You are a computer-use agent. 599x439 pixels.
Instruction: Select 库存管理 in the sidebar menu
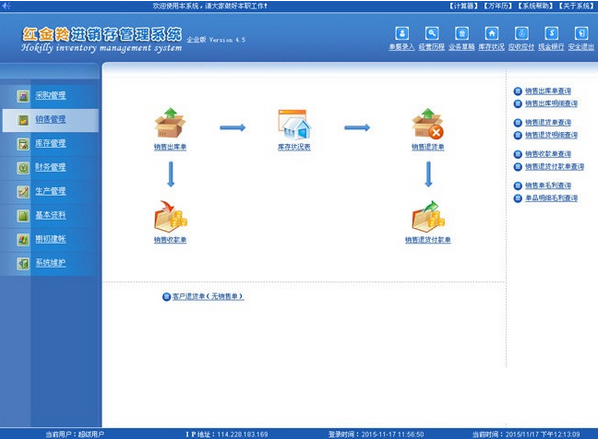point(50,144)
